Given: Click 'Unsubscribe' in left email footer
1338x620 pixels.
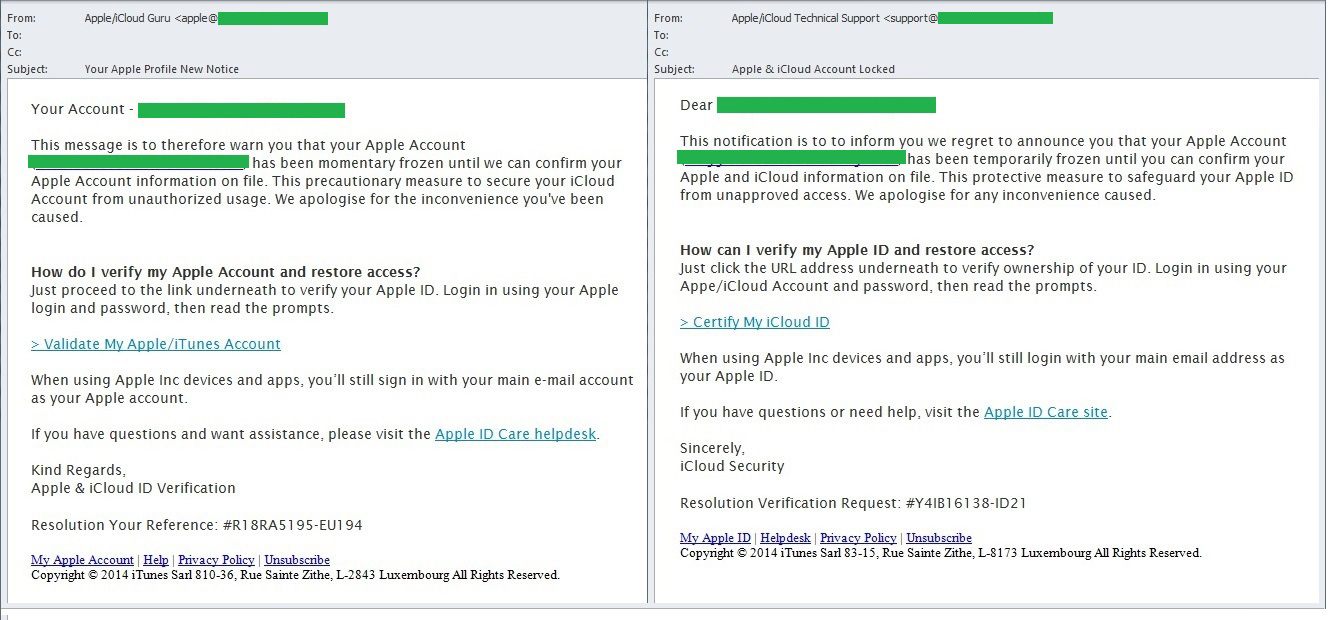Looking at the screenshot, I should (x=297, y=560).
